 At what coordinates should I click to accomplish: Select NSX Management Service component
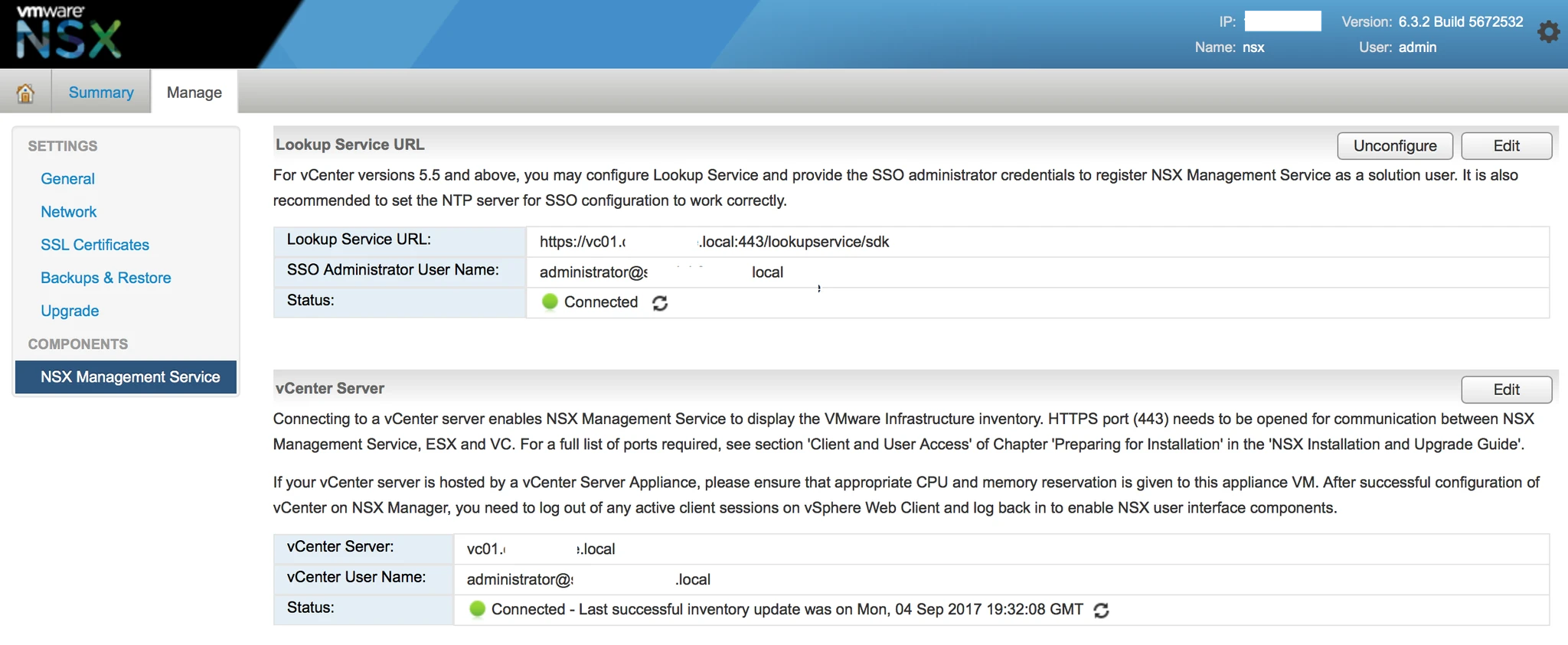[126, 377]
